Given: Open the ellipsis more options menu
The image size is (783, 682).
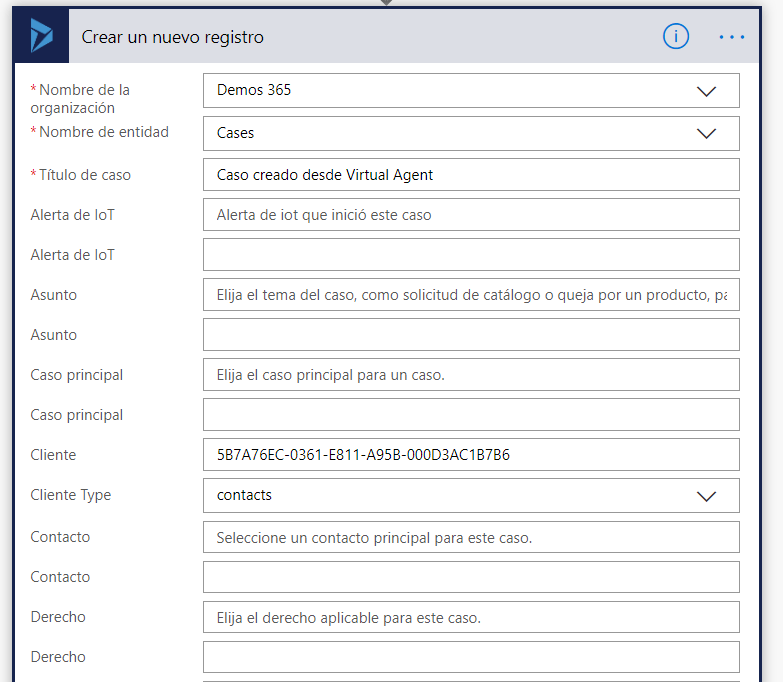Looking at the screenshot, I should coord(732,37).
